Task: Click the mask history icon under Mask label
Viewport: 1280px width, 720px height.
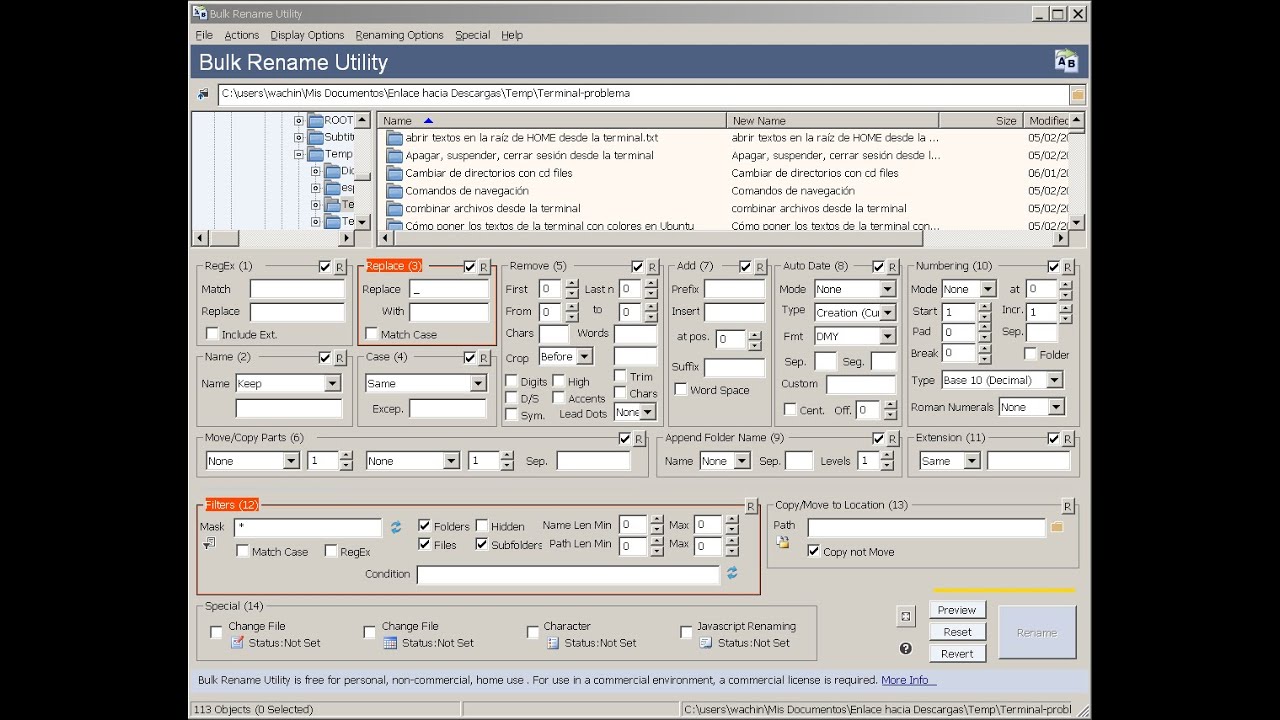Action: click(x=209, y=543)
